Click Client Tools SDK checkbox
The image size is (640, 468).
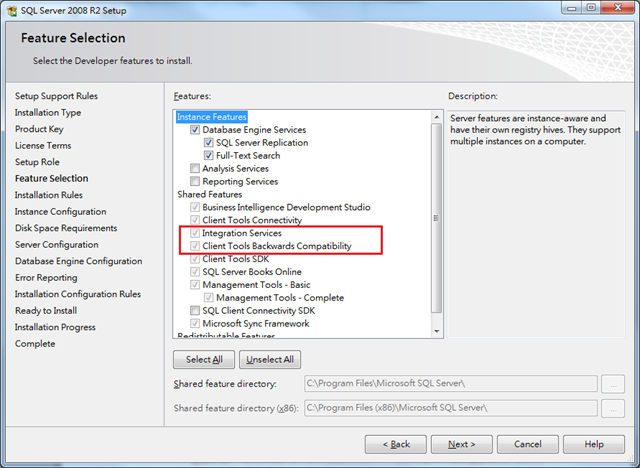[x=195, y=259]
